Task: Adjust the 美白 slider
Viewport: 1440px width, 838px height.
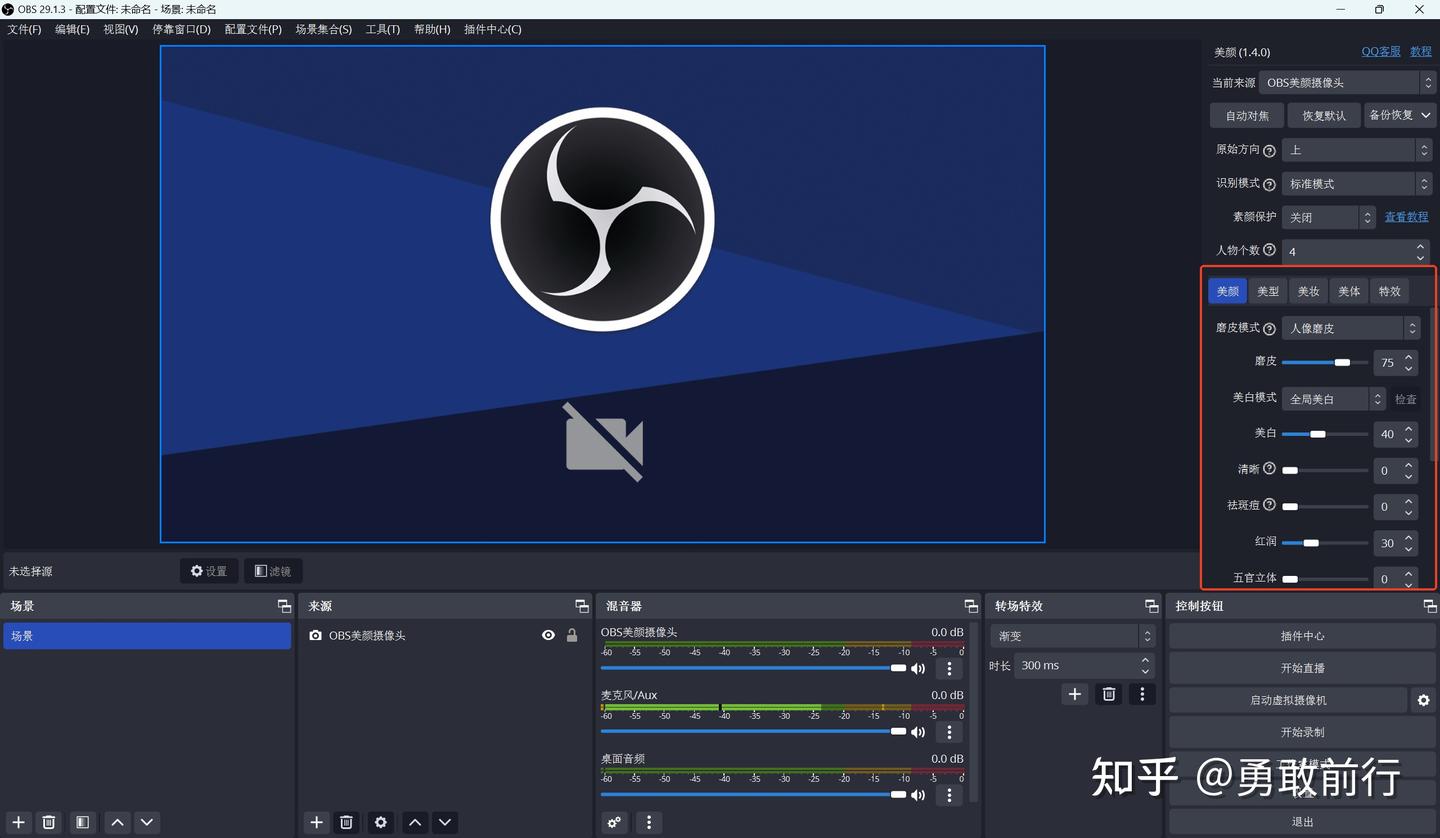Action: 1324,434
